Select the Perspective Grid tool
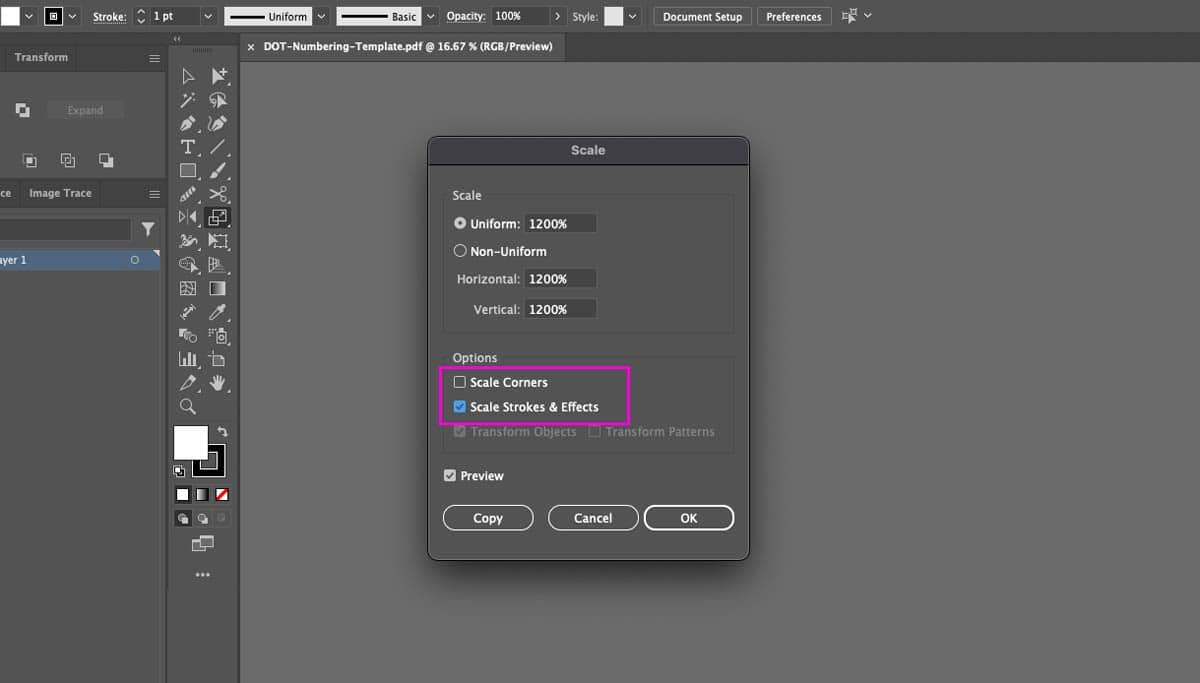 pos(218,265)
